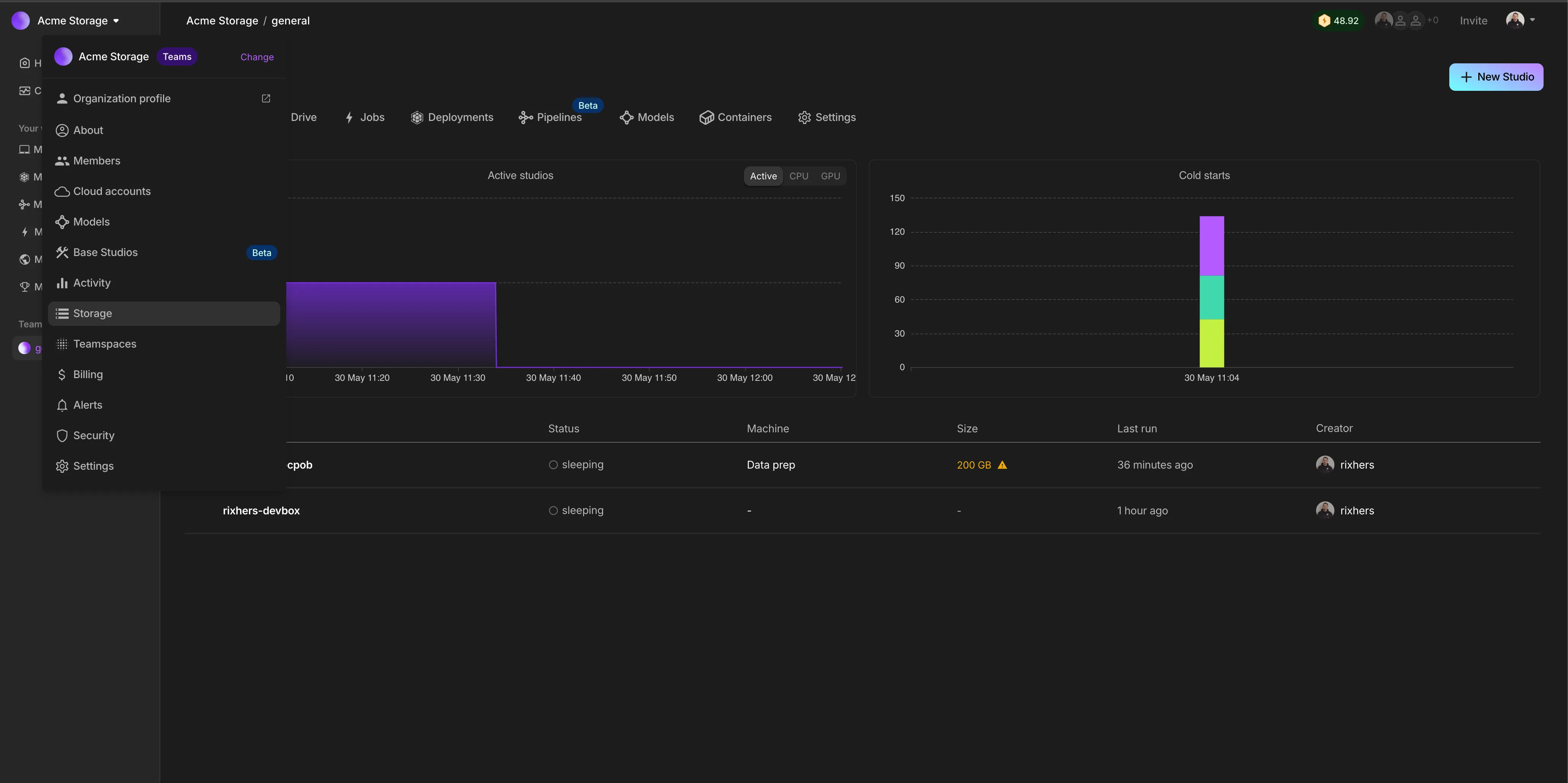
Task: Click the purple segment of cold starts bar
Action: [1211, 246]
